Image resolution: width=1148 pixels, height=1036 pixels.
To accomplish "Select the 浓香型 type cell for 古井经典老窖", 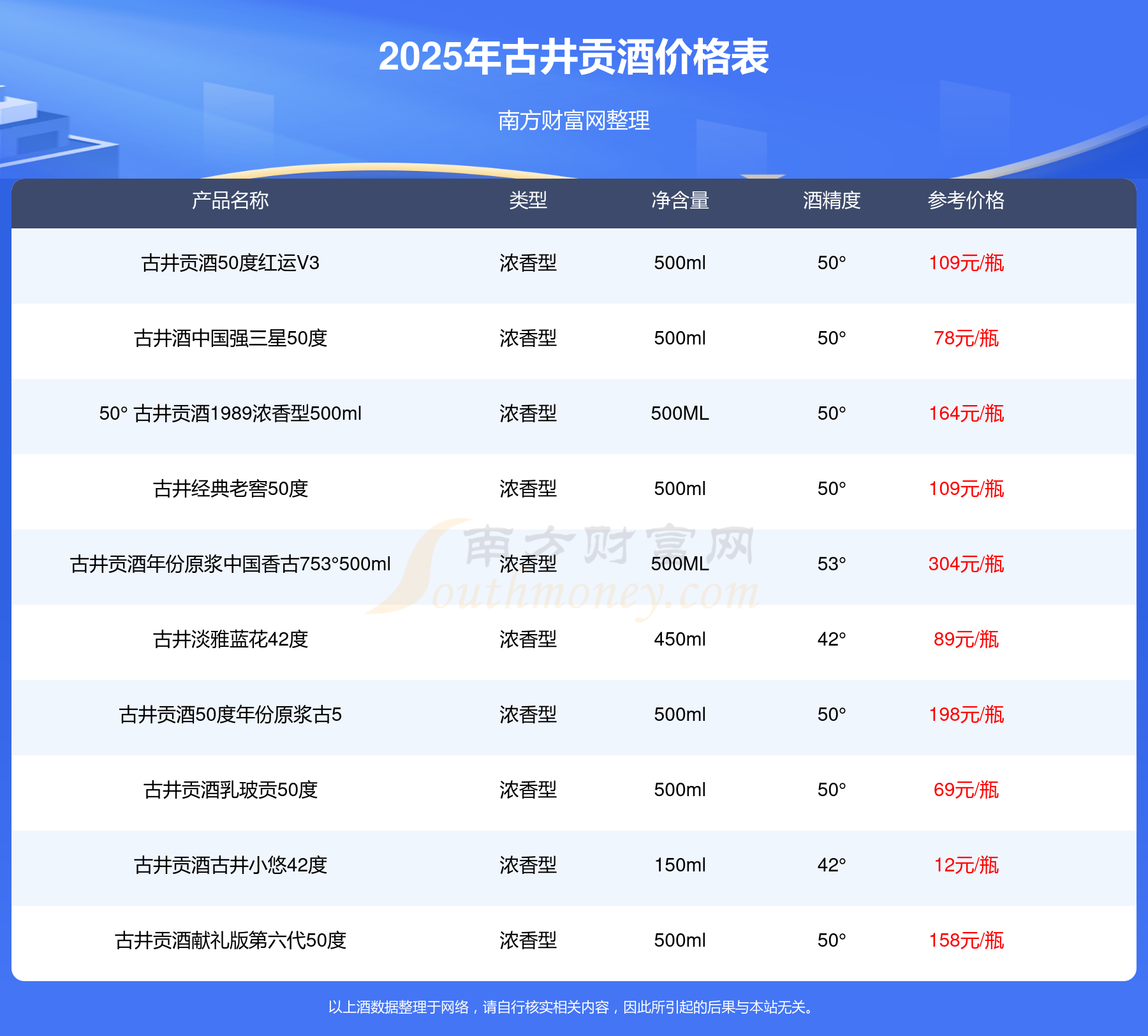I will (528, 489).
